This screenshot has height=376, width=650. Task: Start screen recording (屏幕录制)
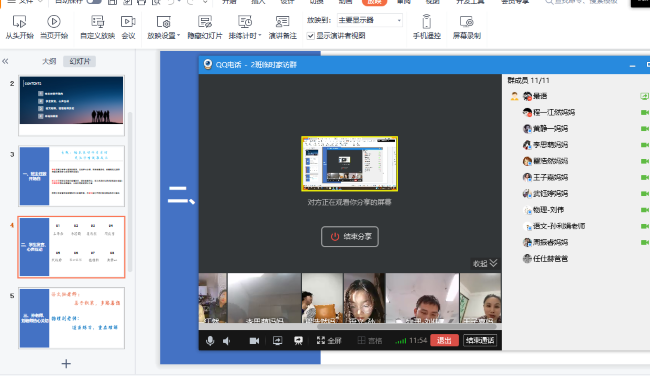pos(466,27)
